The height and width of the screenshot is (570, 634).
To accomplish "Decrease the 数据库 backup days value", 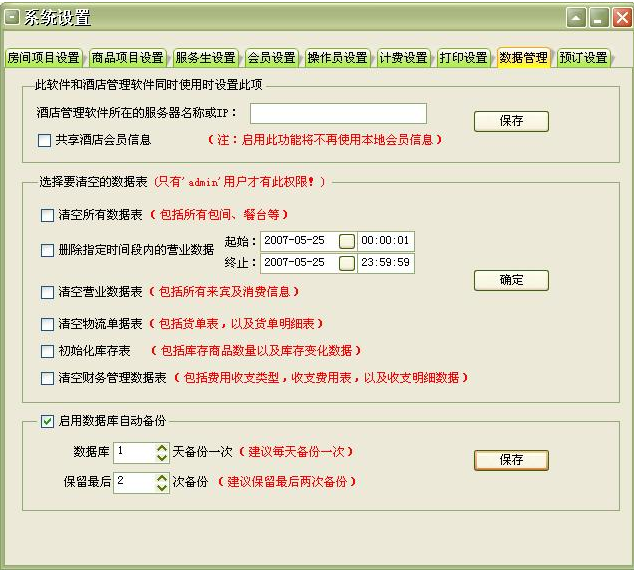I will [x=162, y=458].
